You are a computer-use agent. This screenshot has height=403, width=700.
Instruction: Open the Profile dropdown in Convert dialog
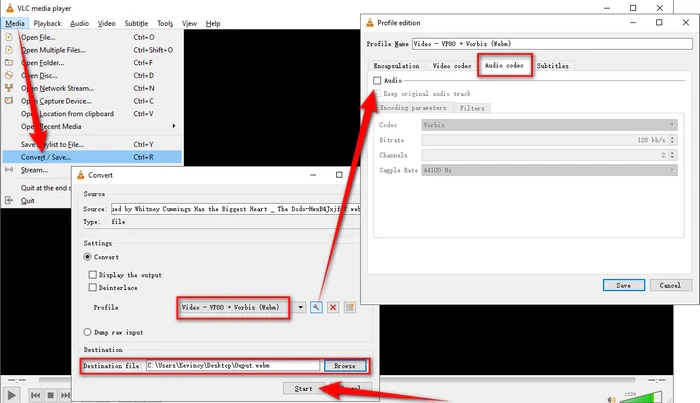300,307
